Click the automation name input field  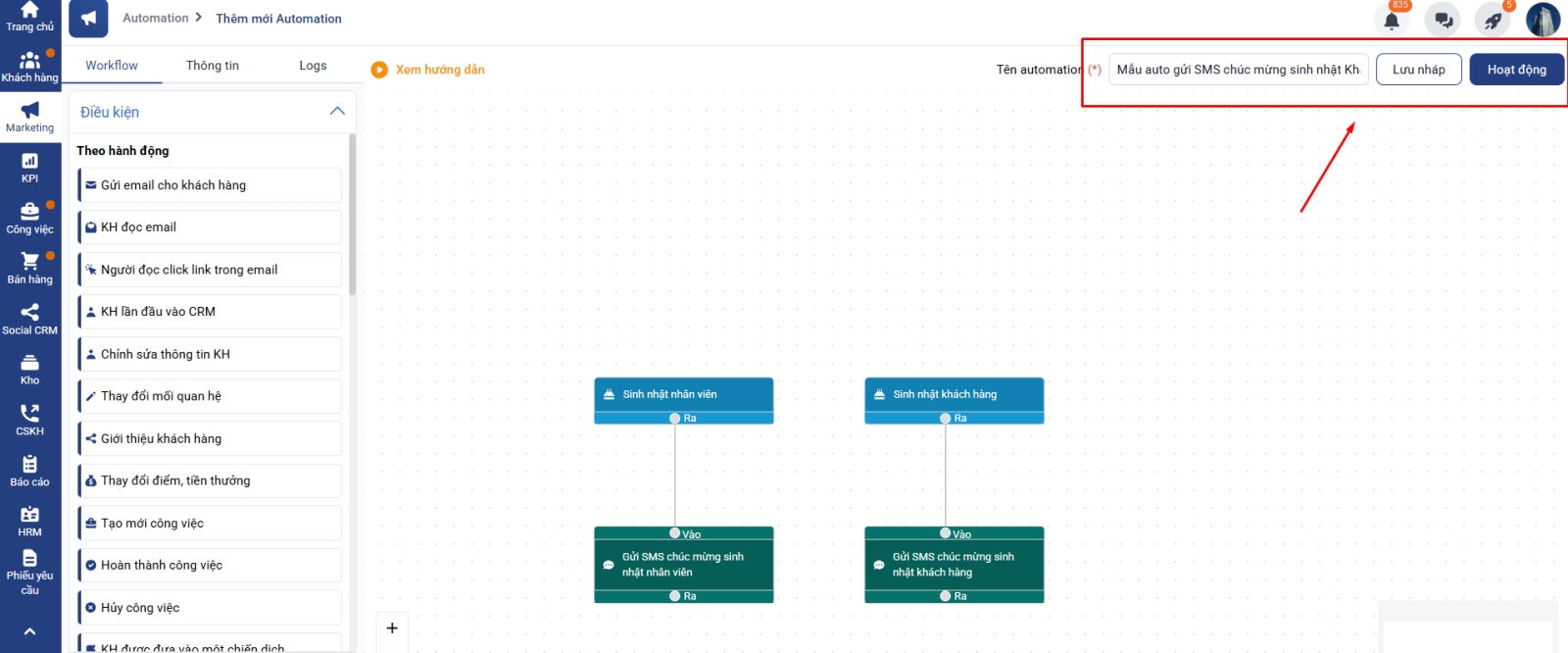[x=1238, y=70]
